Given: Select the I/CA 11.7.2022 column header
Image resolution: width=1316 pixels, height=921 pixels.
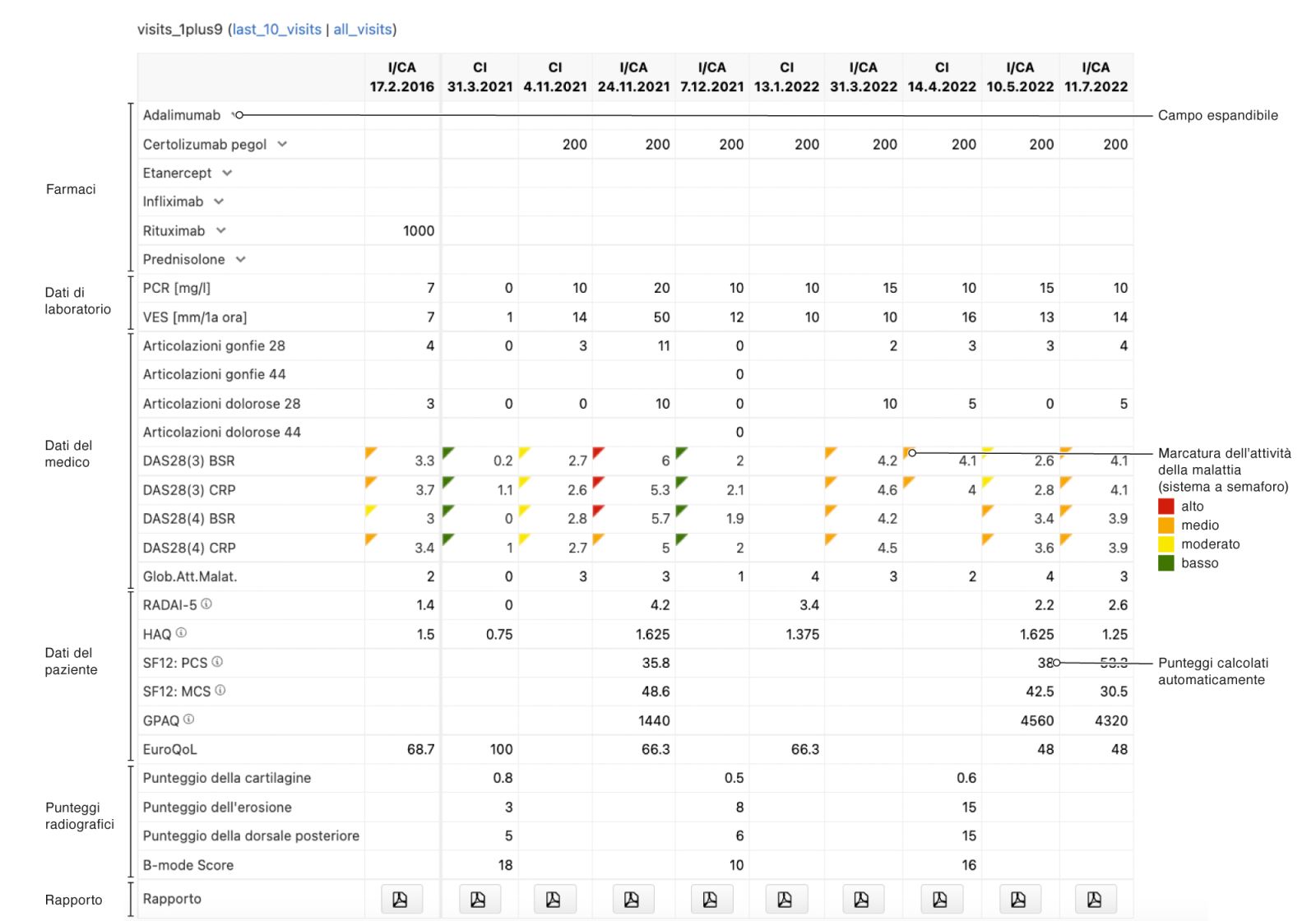Looking at the screenshot, I should click(x=1096, y=76).
